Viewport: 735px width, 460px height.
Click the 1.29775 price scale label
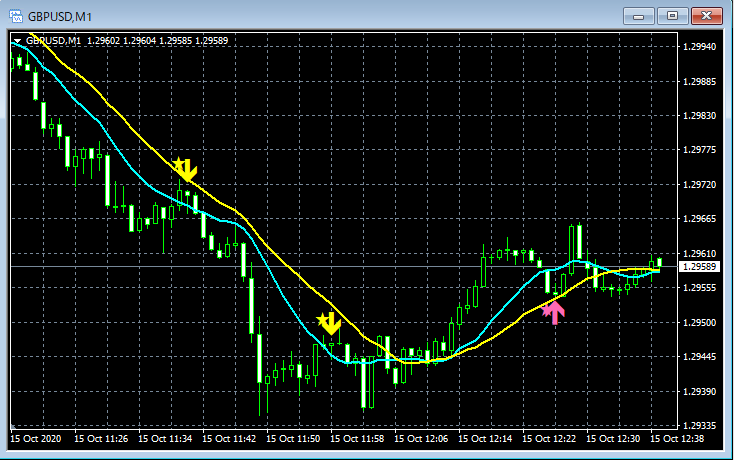click(699, 150)
